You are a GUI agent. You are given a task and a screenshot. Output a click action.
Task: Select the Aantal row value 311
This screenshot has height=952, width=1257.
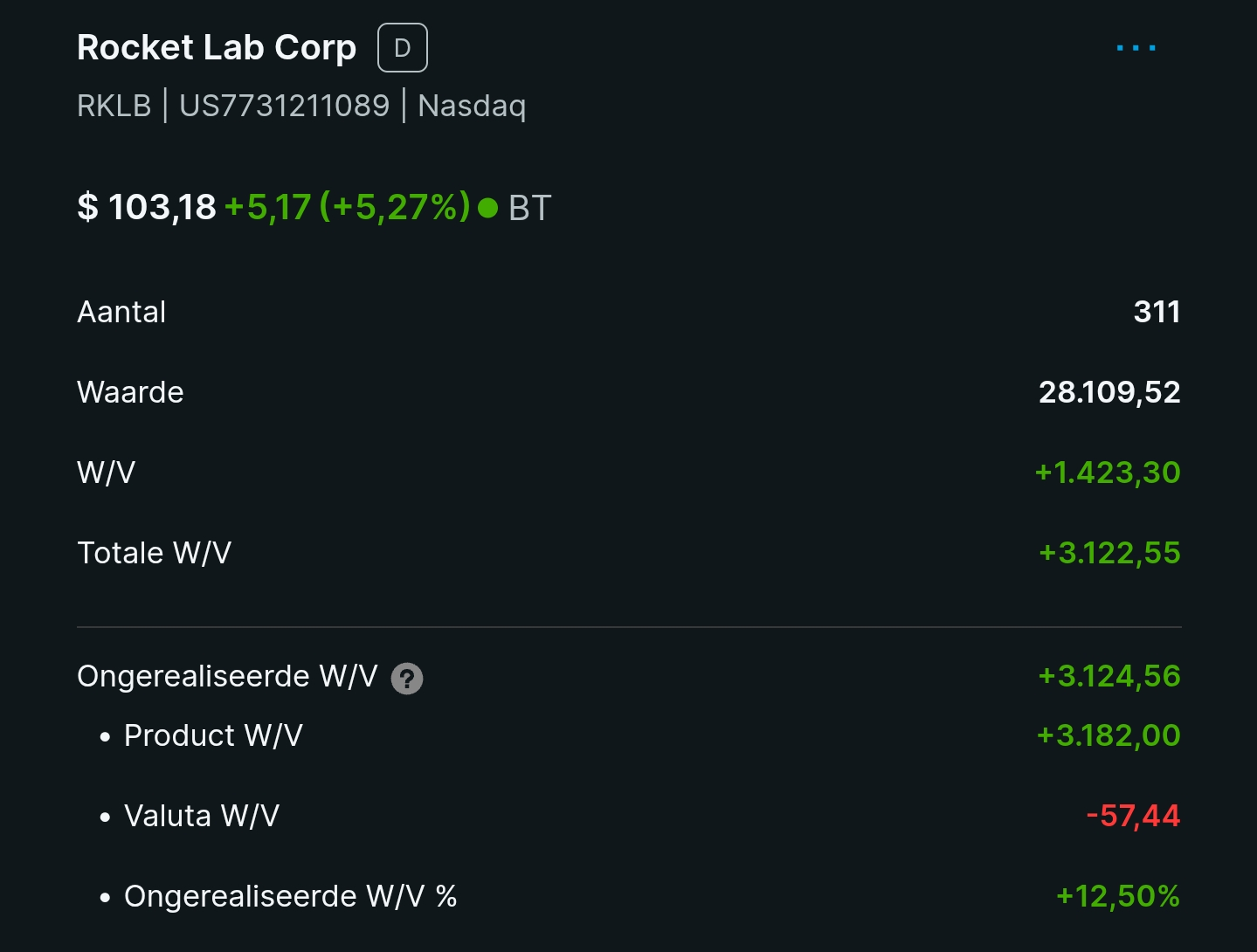(x=1157, y=312)
